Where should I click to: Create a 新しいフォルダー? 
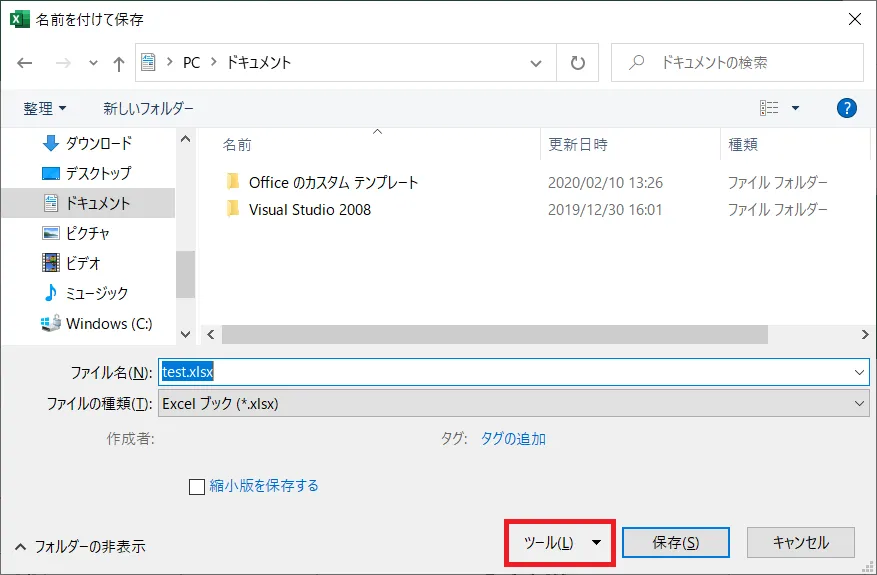(x=148, y=108)
